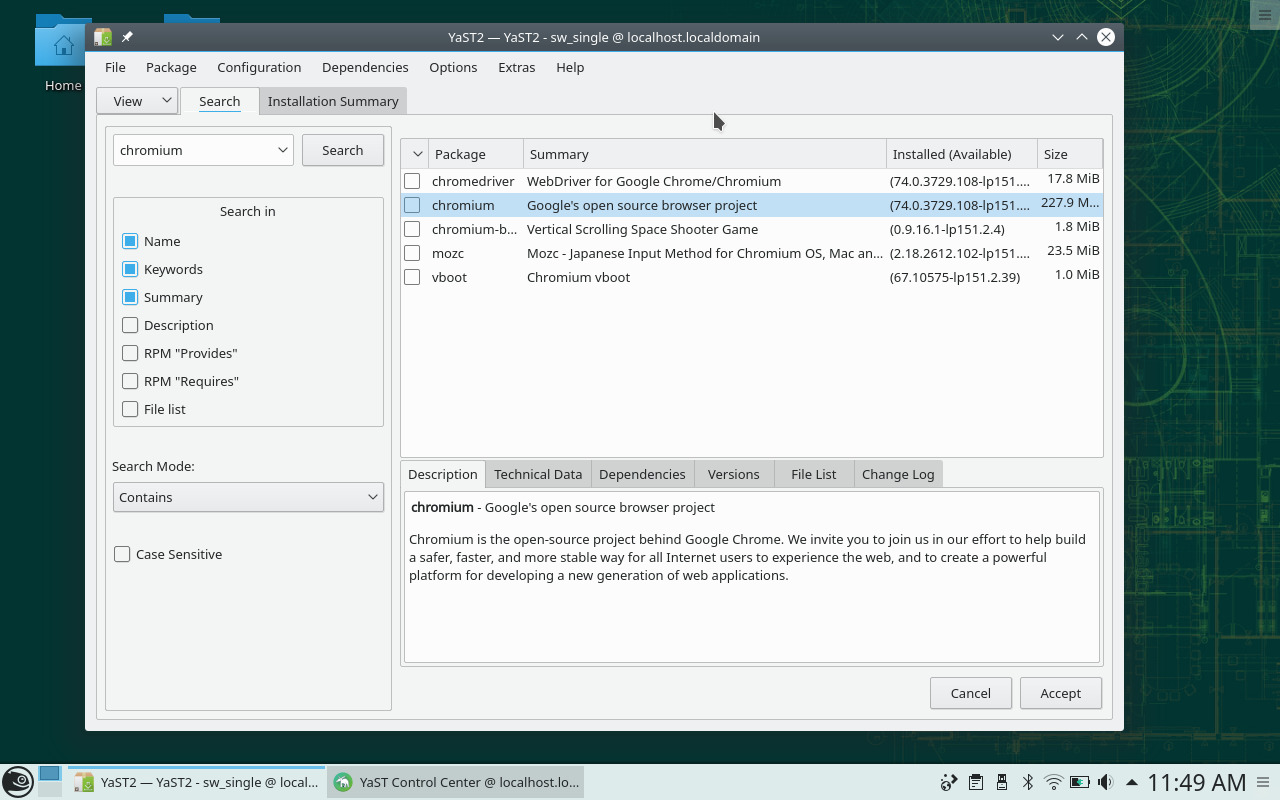This screenshot has height=800, width=1280.
Task: Enable RPM "Provides" search option
Action: (130, 353)
